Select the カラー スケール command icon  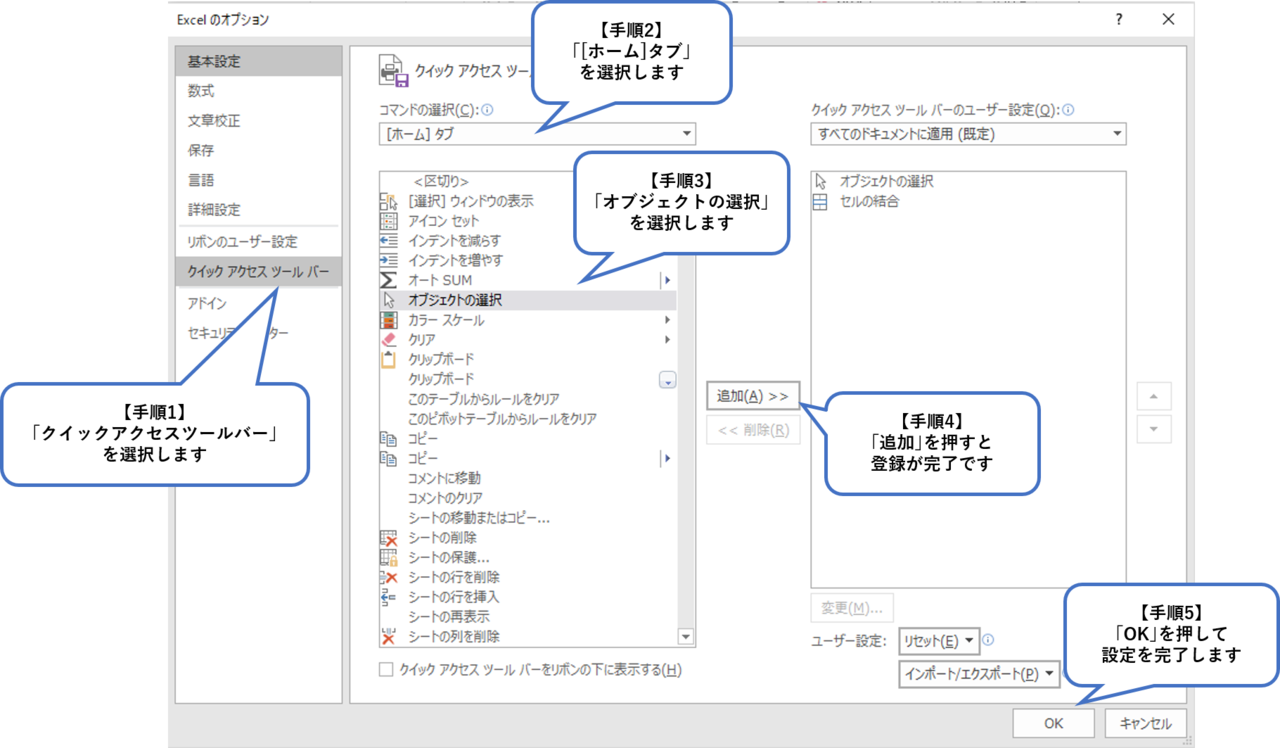389,320
